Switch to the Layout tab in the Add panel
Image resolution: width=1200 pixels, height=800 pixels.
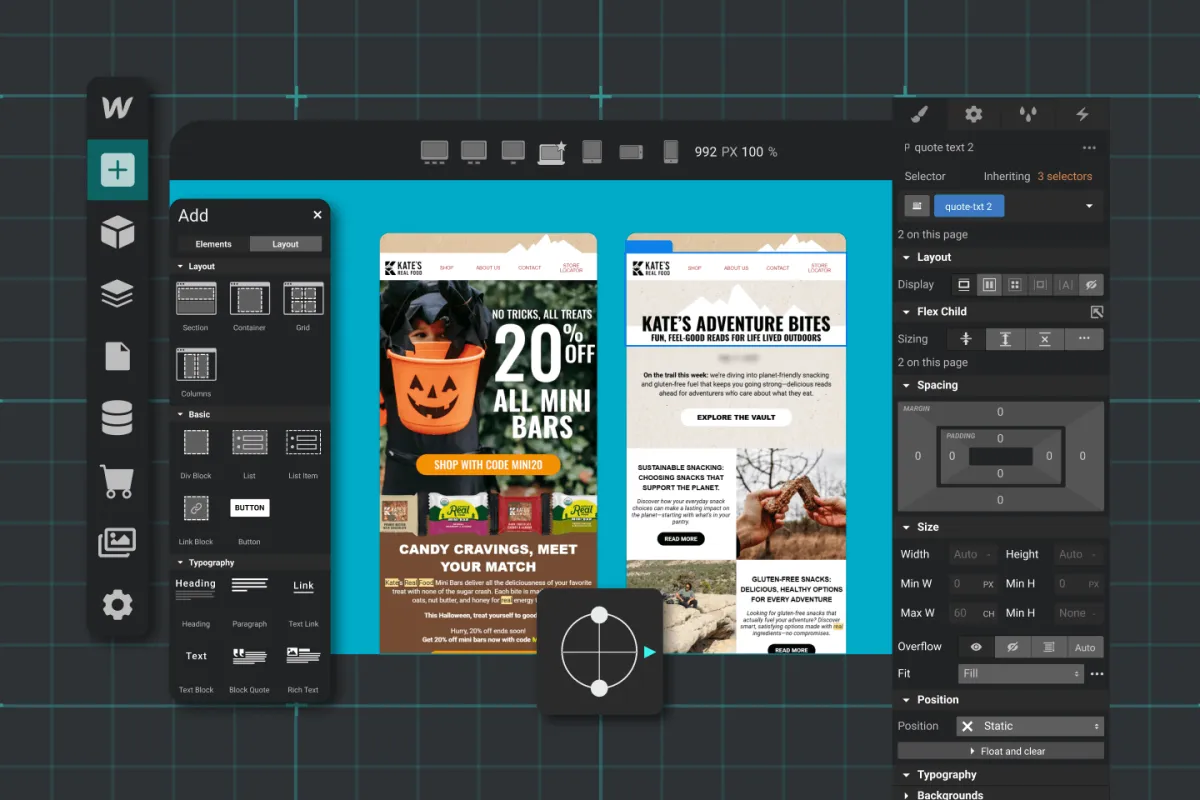(286, 244)
